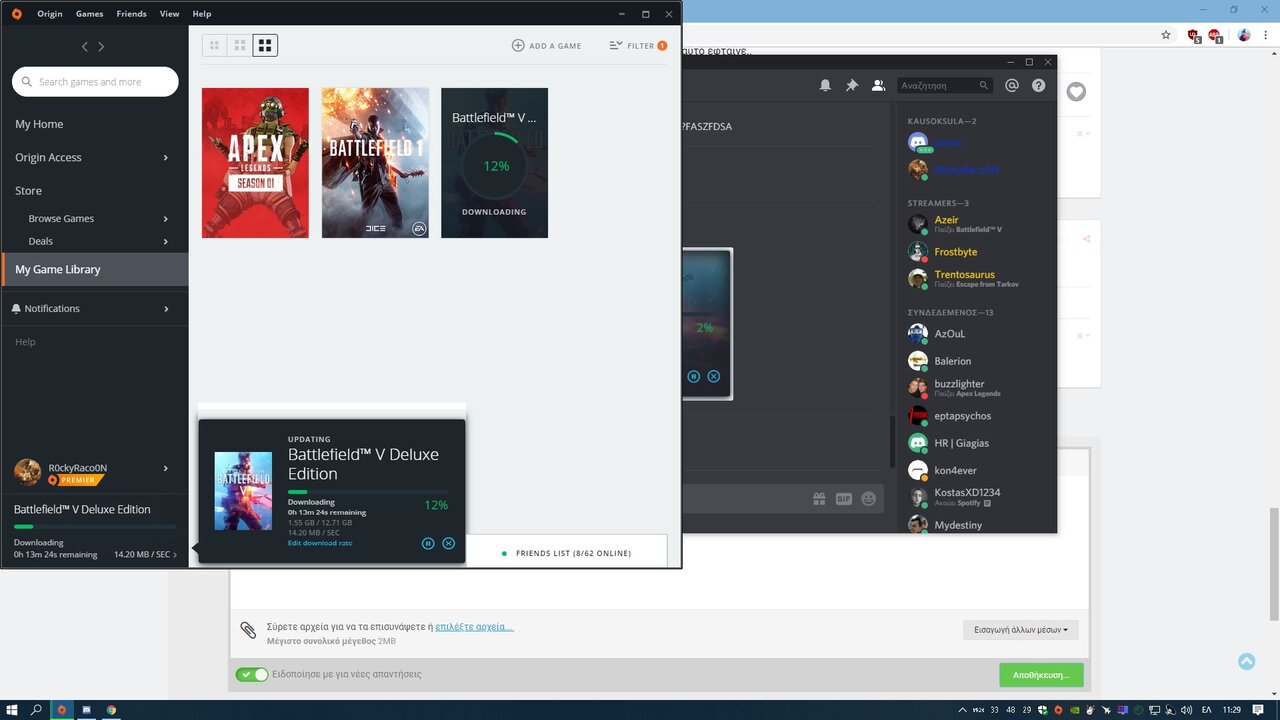The height and width of the screenshot is (720, 1280).
Task: Switch library to medium tile view
Action: coord(240,45)
